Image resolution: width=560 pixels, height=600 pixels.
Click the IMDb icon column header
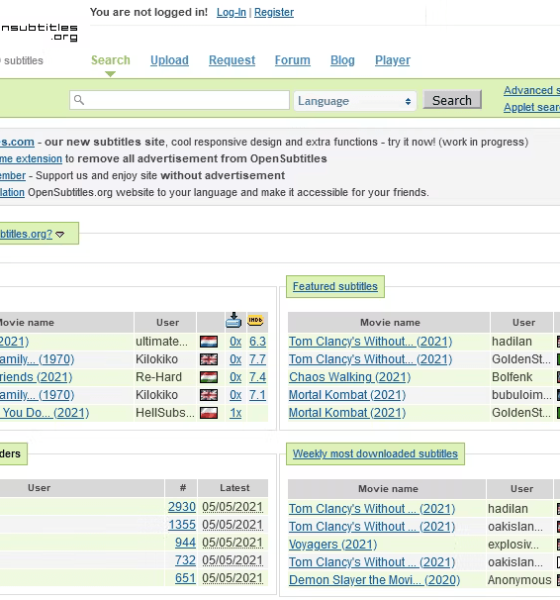255,320
